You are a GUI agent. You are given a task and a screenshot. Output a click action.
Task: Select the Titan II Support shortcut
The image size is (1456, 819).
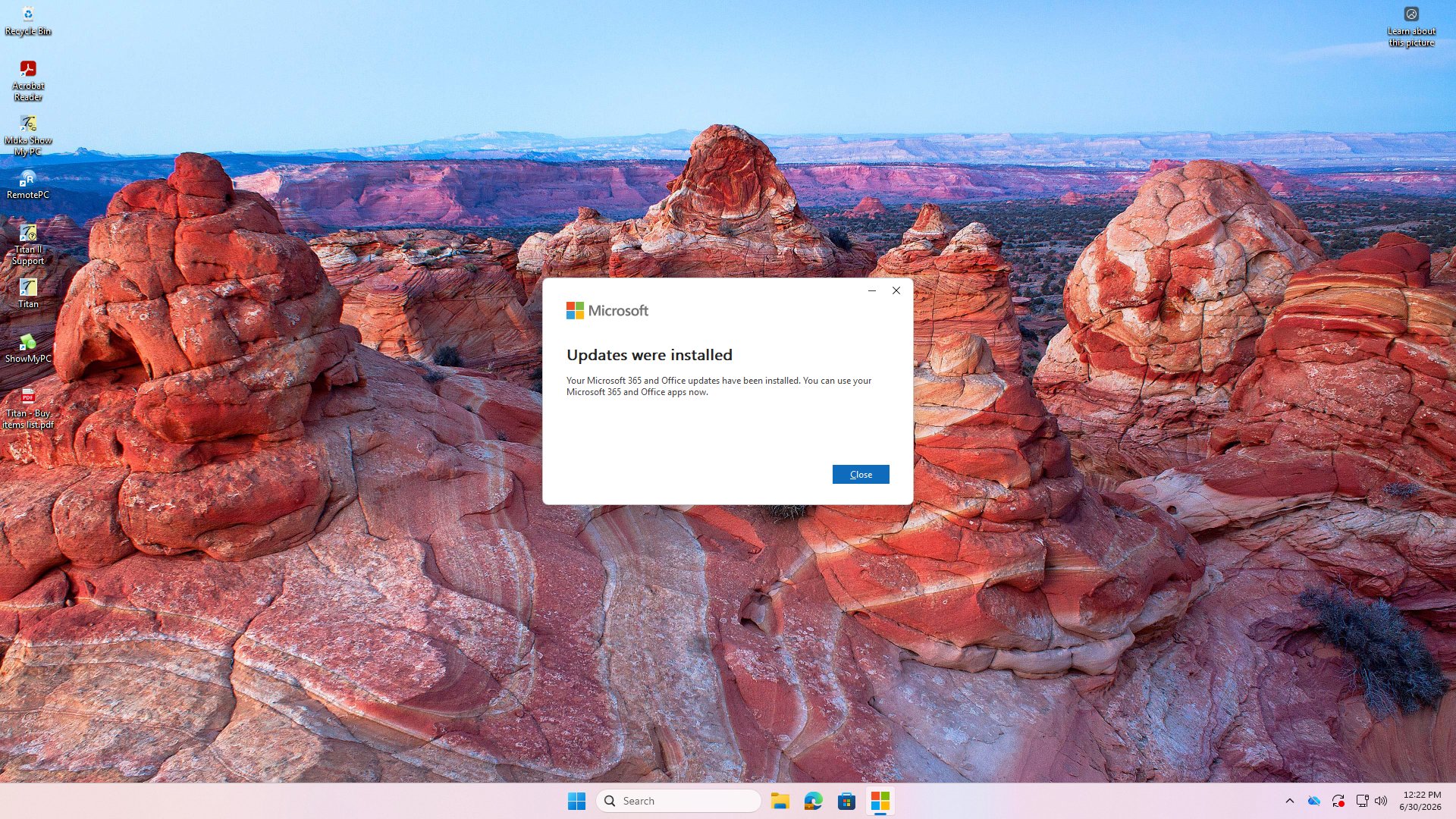pos(28,244)
